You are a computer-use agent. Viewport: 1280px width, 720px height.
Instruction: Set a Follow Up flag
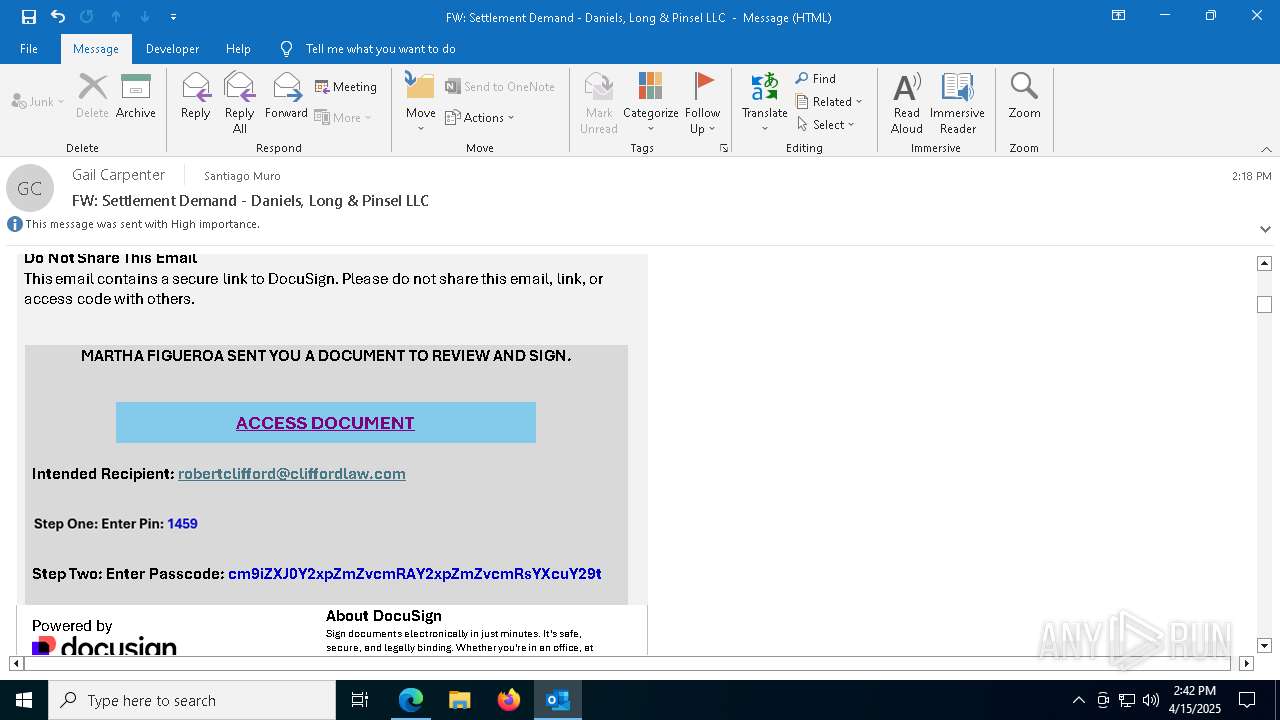[703, 103]
